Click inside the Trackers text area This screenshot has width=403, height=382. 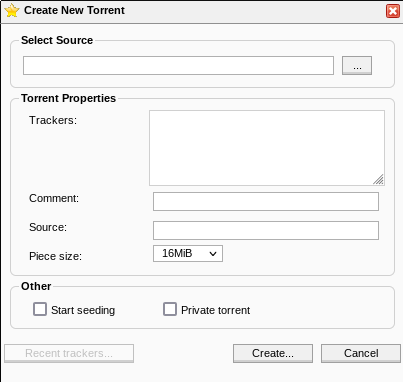[x=267, y=148]
